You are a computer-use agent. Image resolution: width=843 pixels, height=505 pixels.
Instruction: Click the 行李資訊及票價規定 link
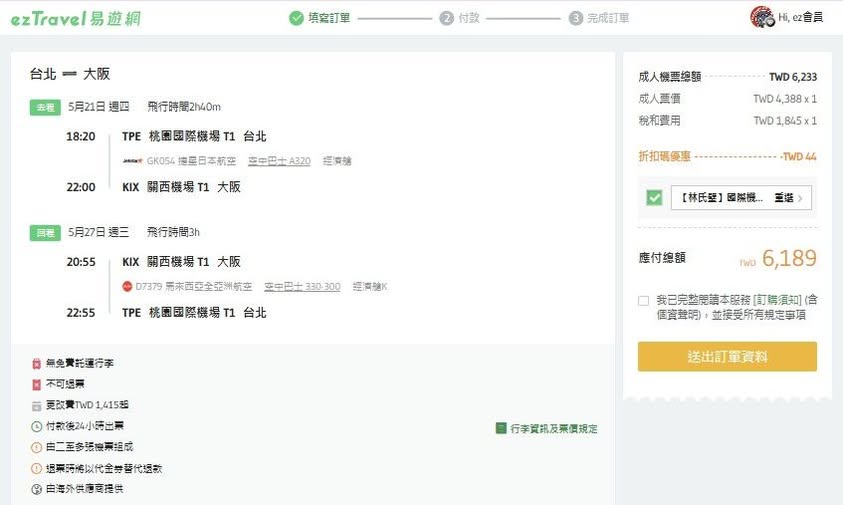(x=553, y=428)
